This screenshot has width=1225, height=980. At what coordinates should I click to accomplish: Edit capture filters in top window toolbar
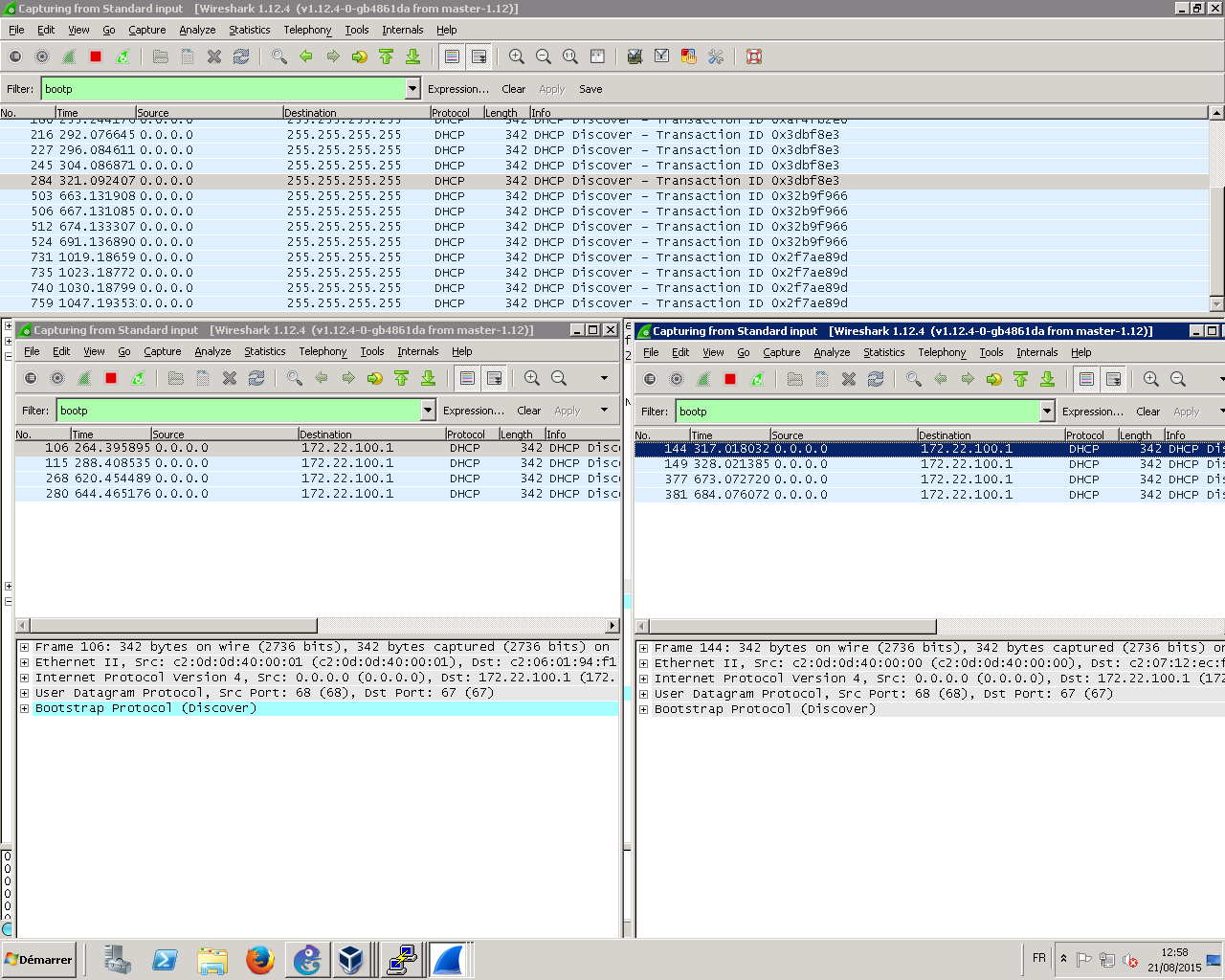(x=635, y=56)
